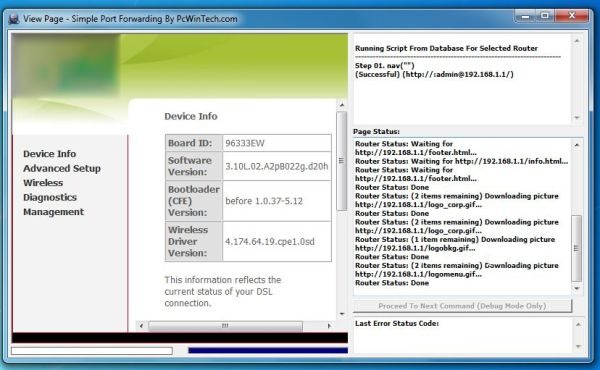This screenshot has height=370, width=600.
Task: Click the Last Error Status Code text area
Action: pos(463,335)
